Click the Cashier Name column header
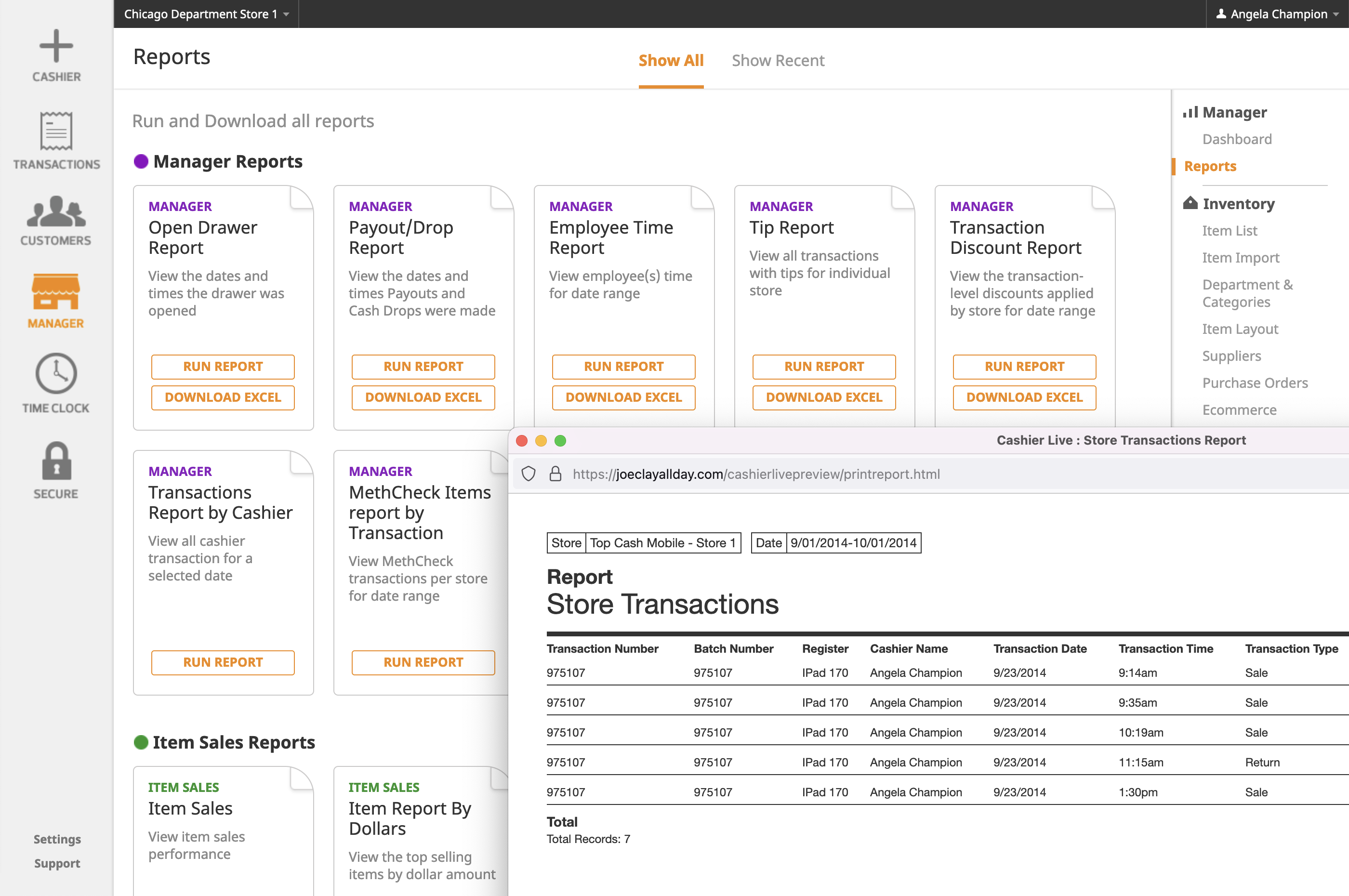 909,648
